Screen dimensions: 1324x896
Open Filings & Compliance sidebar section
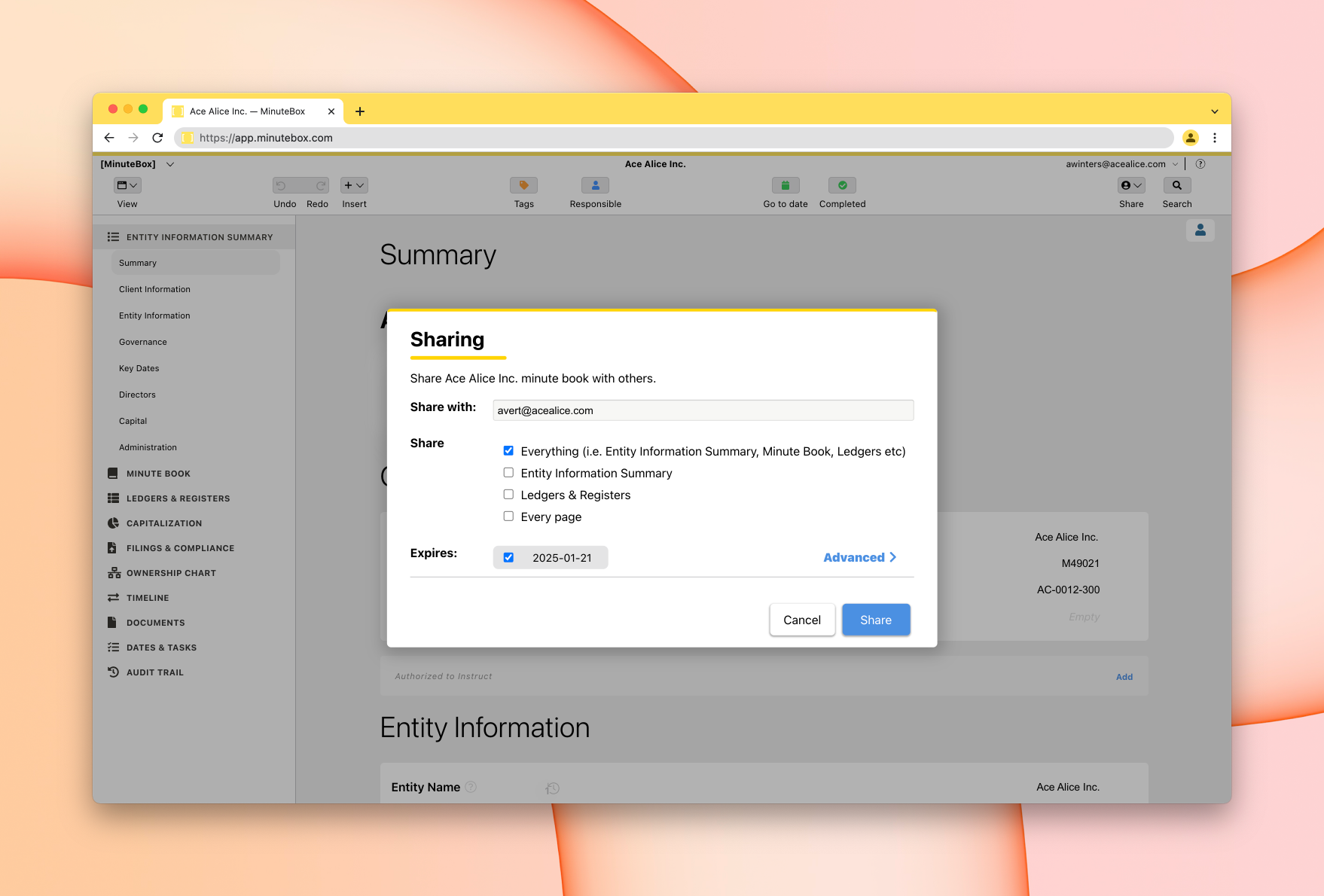coord(180,548)
